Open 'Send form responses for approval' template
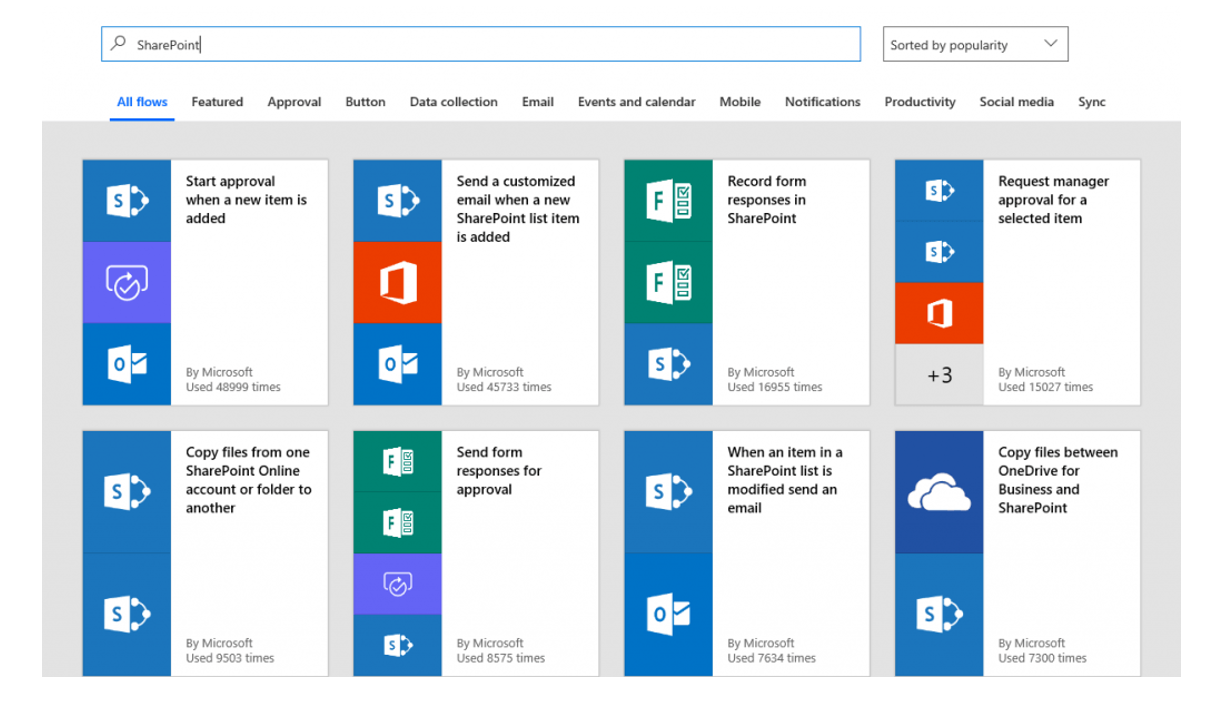Image resolution: width=1227 pixels, height=707 pixels. [499, 471]
